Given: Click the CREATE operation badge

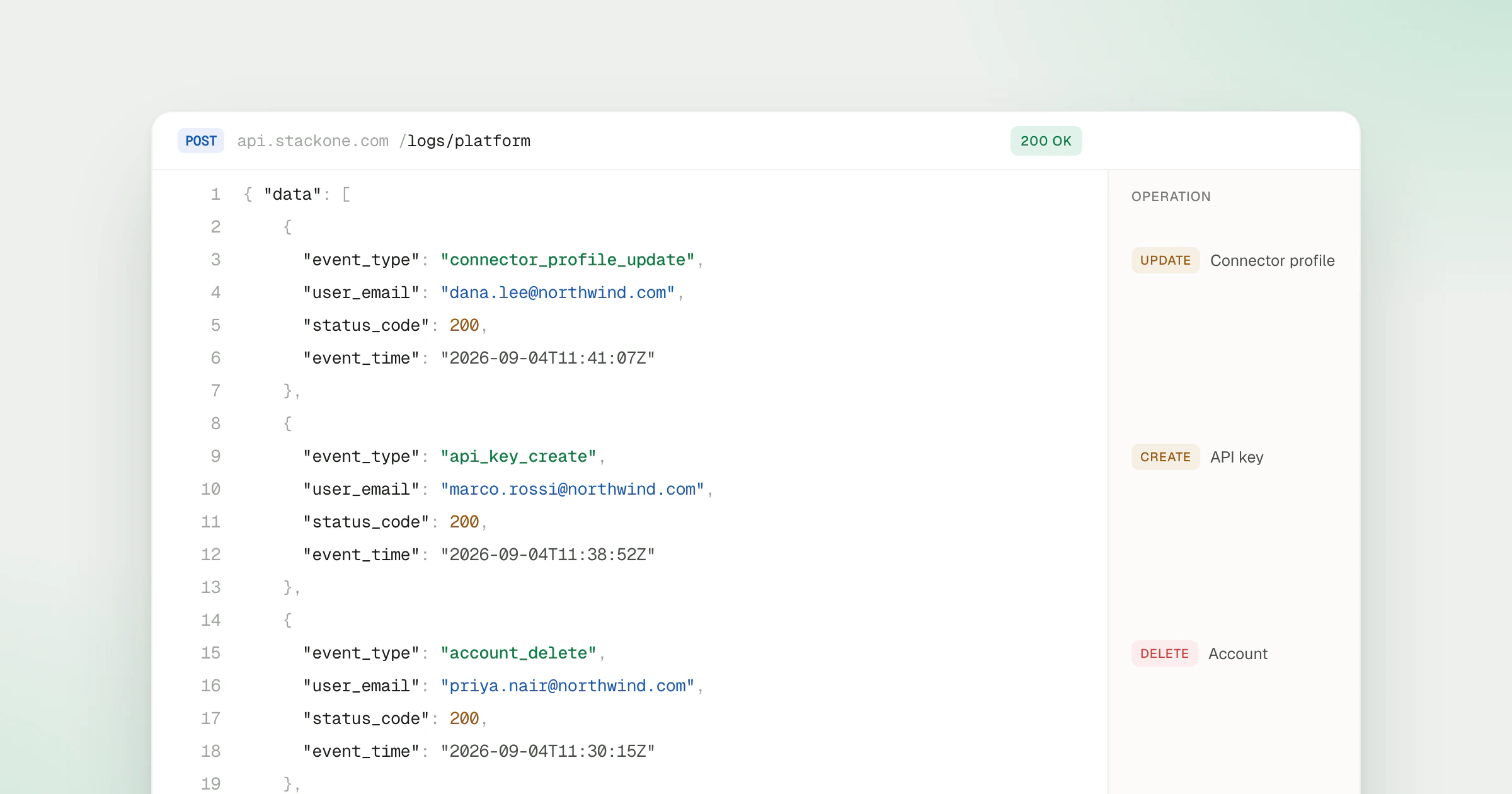Looking at the screenshot, I should tap(1165, 457).
